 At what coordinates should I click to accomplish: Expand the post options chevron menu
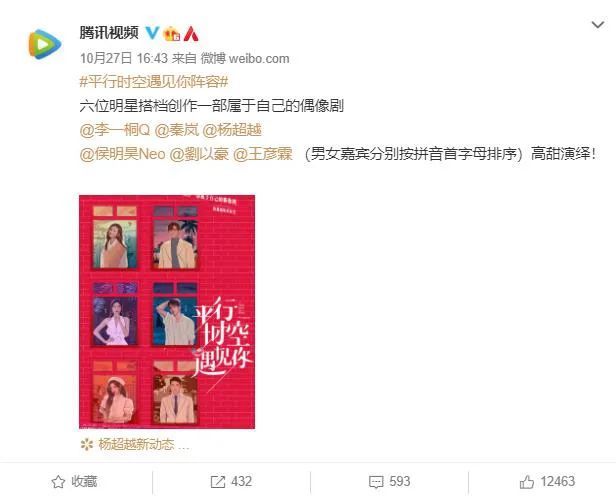(598, 25)
